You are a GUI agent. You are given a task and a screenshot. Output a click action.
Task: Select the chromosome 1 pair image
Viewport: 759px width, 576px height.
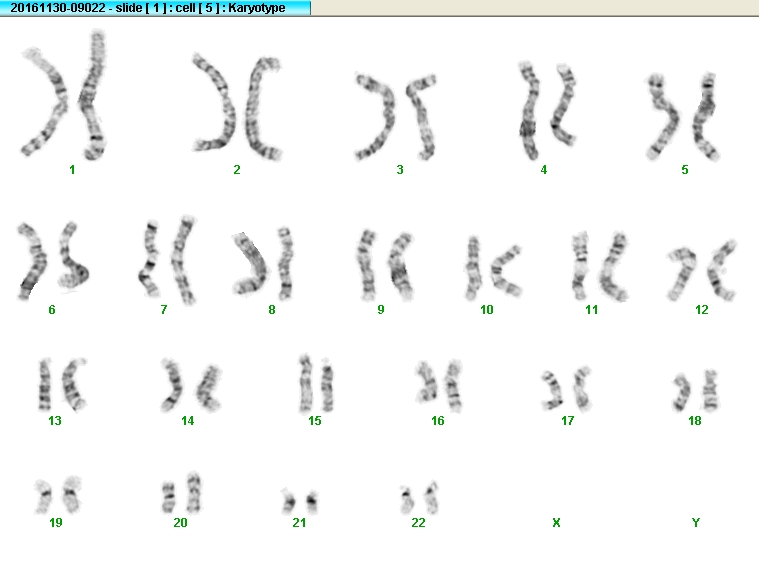[x=64, y=95]
